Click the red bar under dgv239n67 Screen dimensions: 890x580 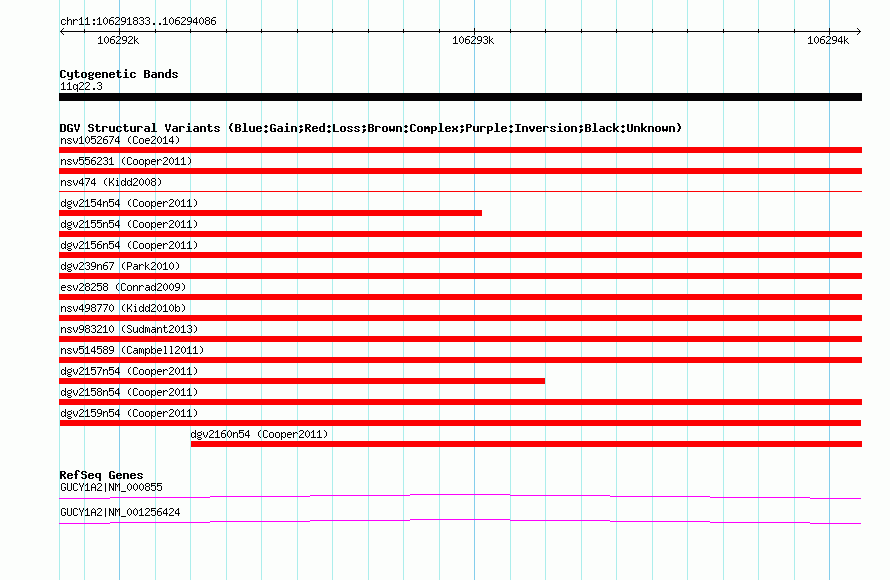[x=460, y=276]
